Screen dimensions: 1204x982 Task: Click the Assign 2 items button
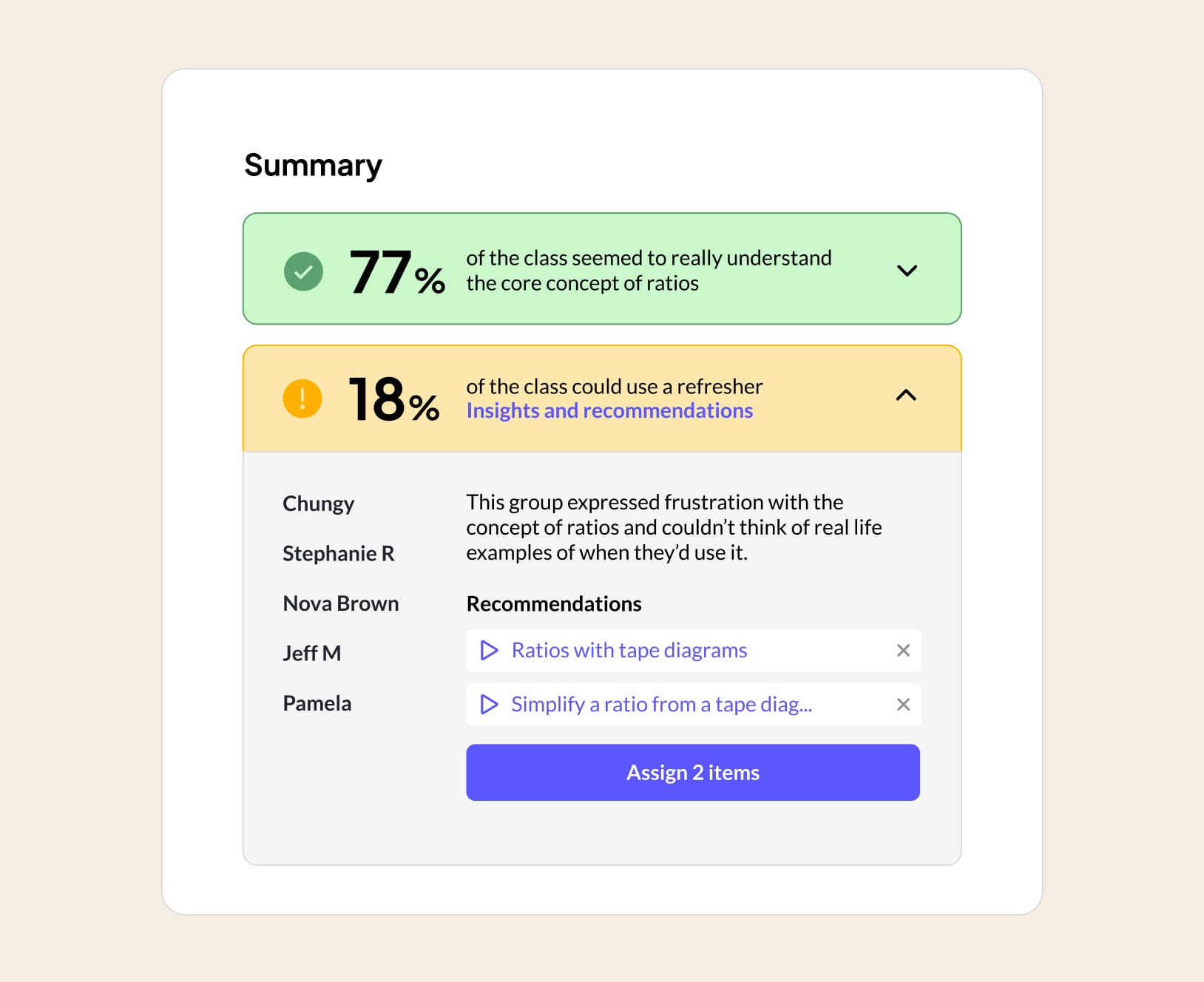[693, 772]
